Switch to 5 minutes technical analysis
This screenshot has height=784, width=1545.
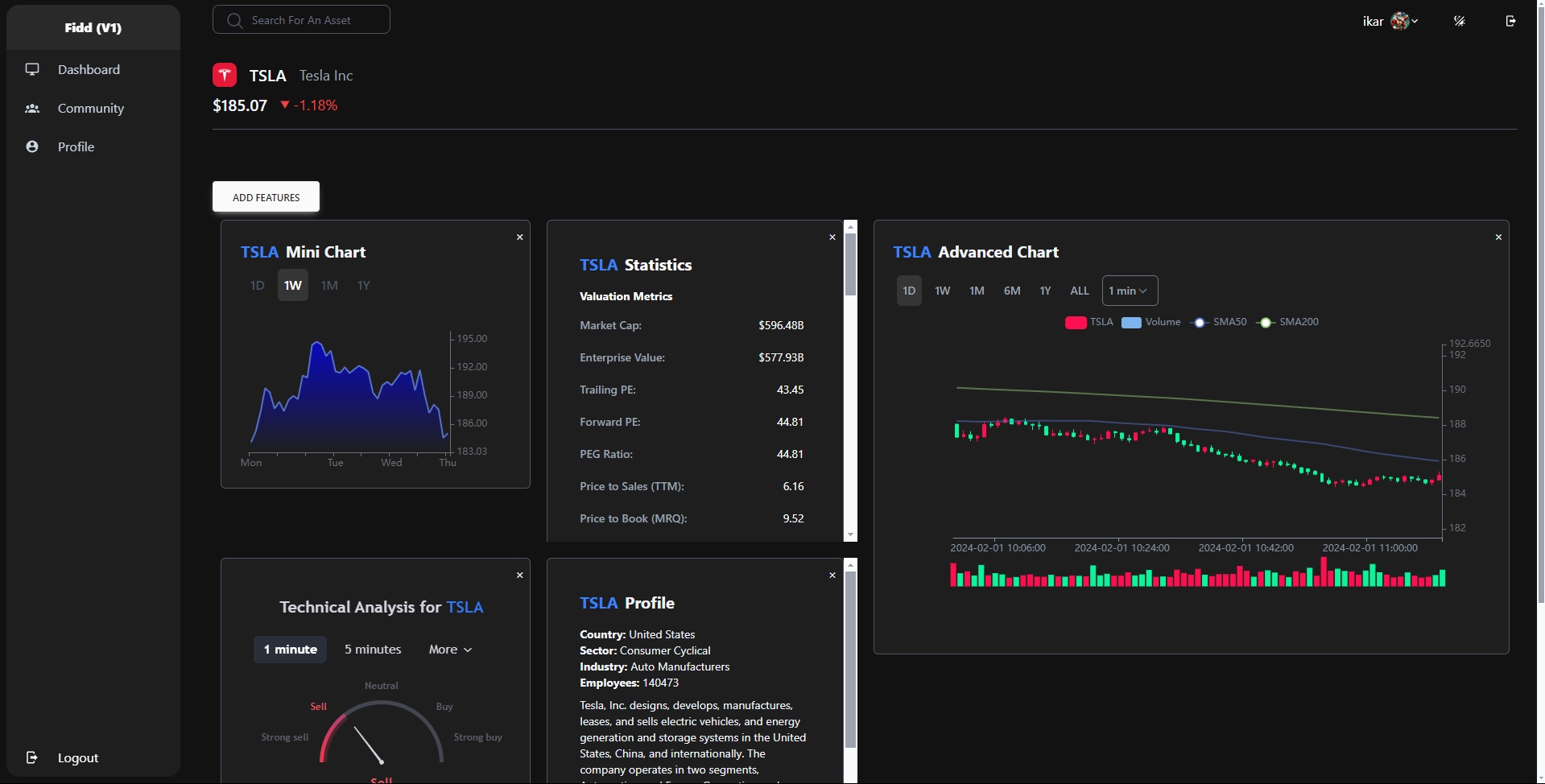[373, 649]
